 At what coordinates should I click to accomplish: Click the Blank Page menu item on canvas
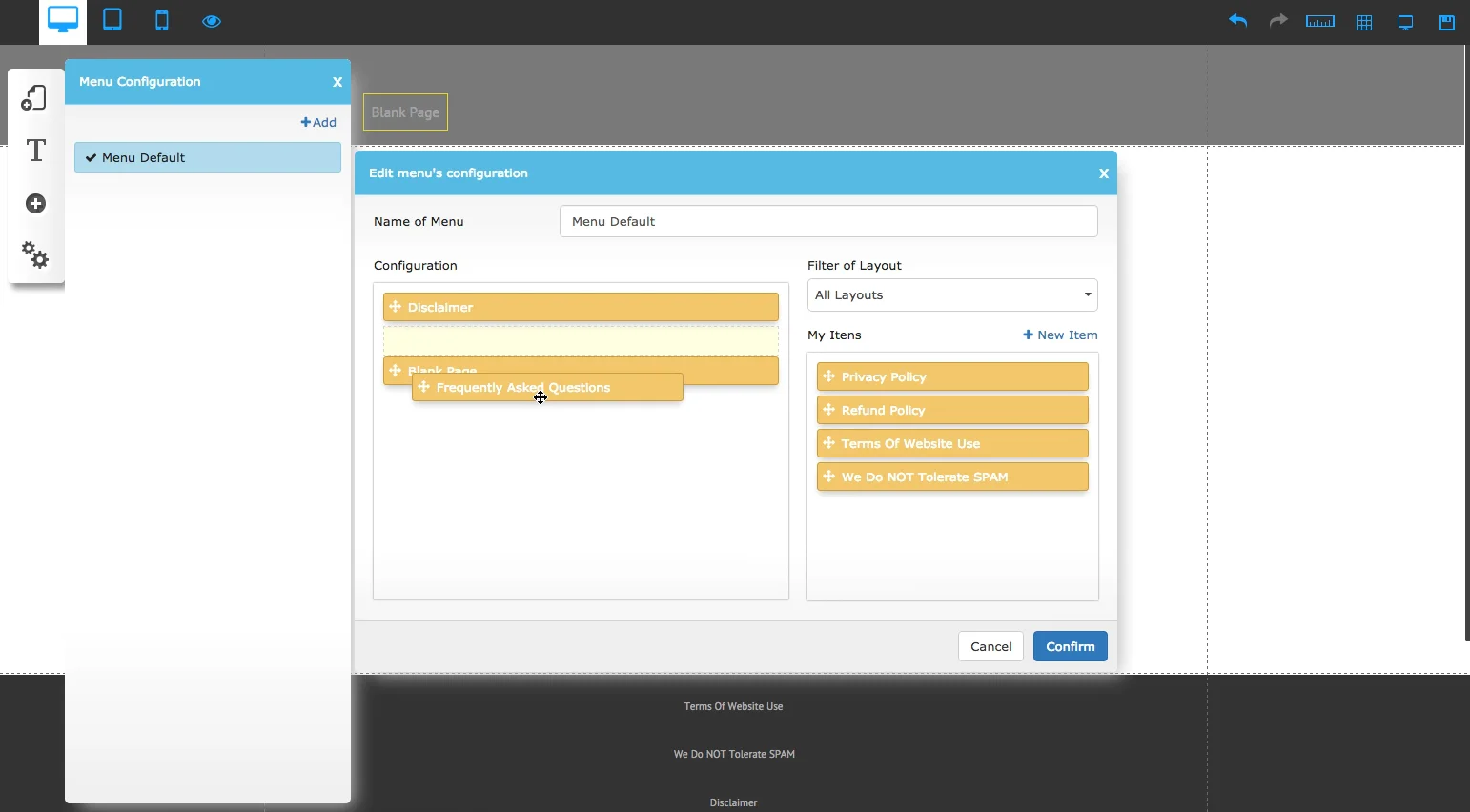[405, 112]
